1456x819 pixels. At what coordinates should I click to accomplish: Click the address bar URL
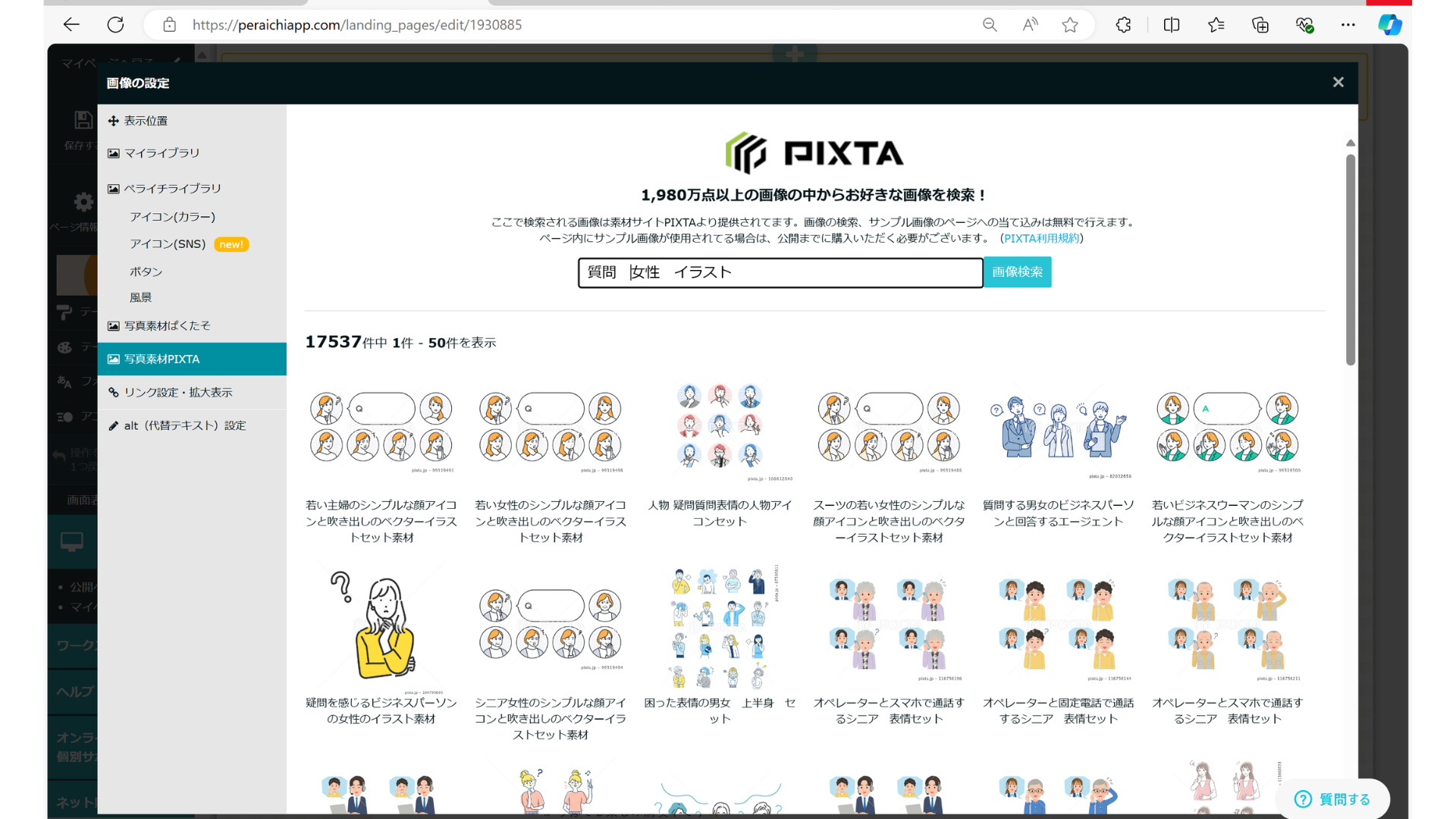point(357,25)
